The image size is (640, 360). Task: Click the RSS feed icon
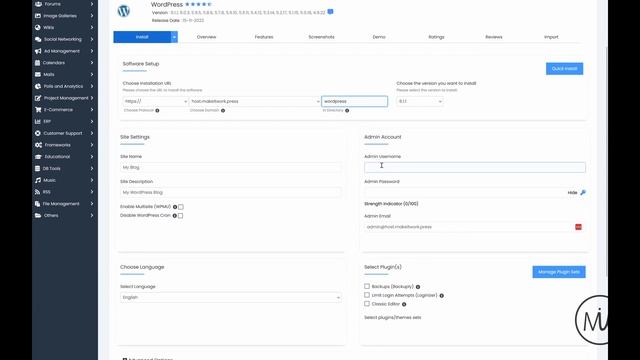(x=38, y=192)
